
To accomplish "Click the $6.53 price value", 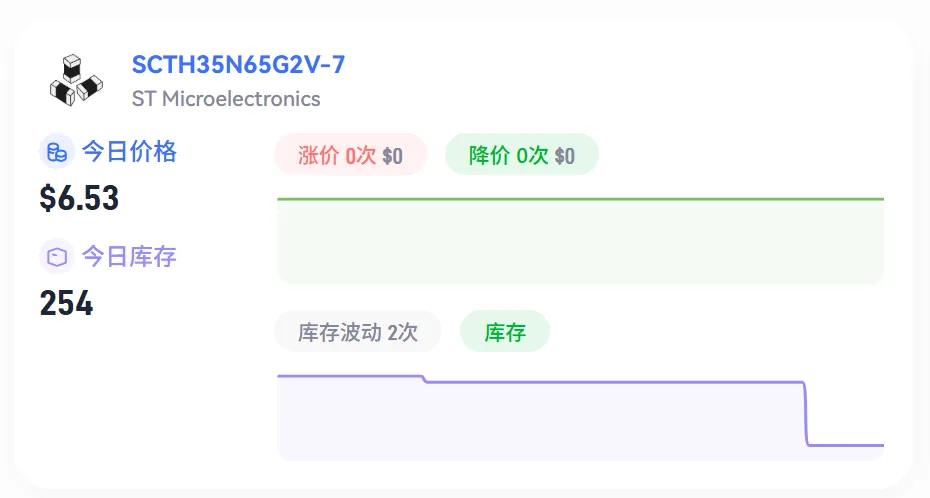I will [79, 198].
